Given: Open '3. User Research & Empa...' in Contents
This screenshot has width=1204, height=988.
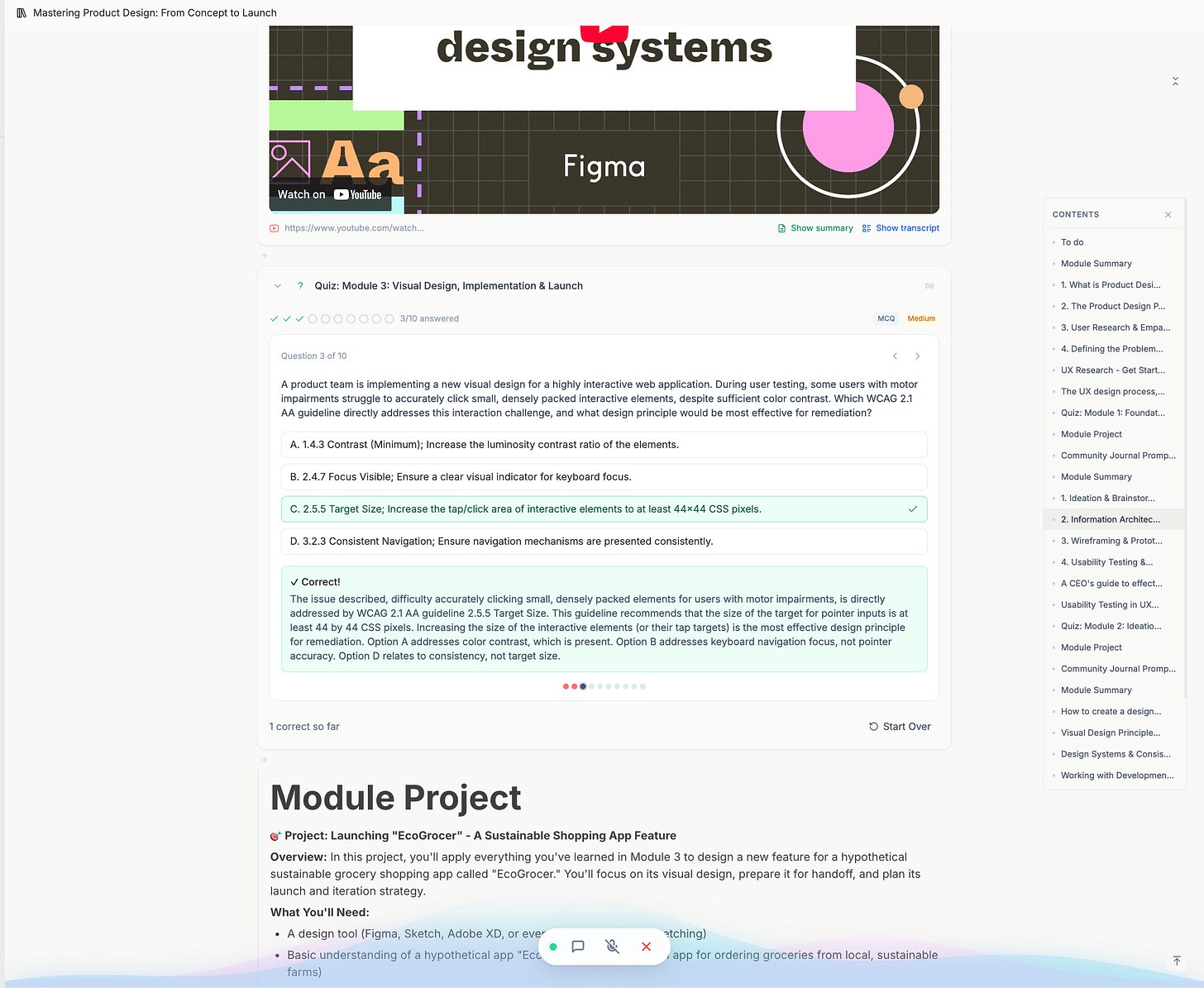Looking at the screenshot, I should point(1114,328).
